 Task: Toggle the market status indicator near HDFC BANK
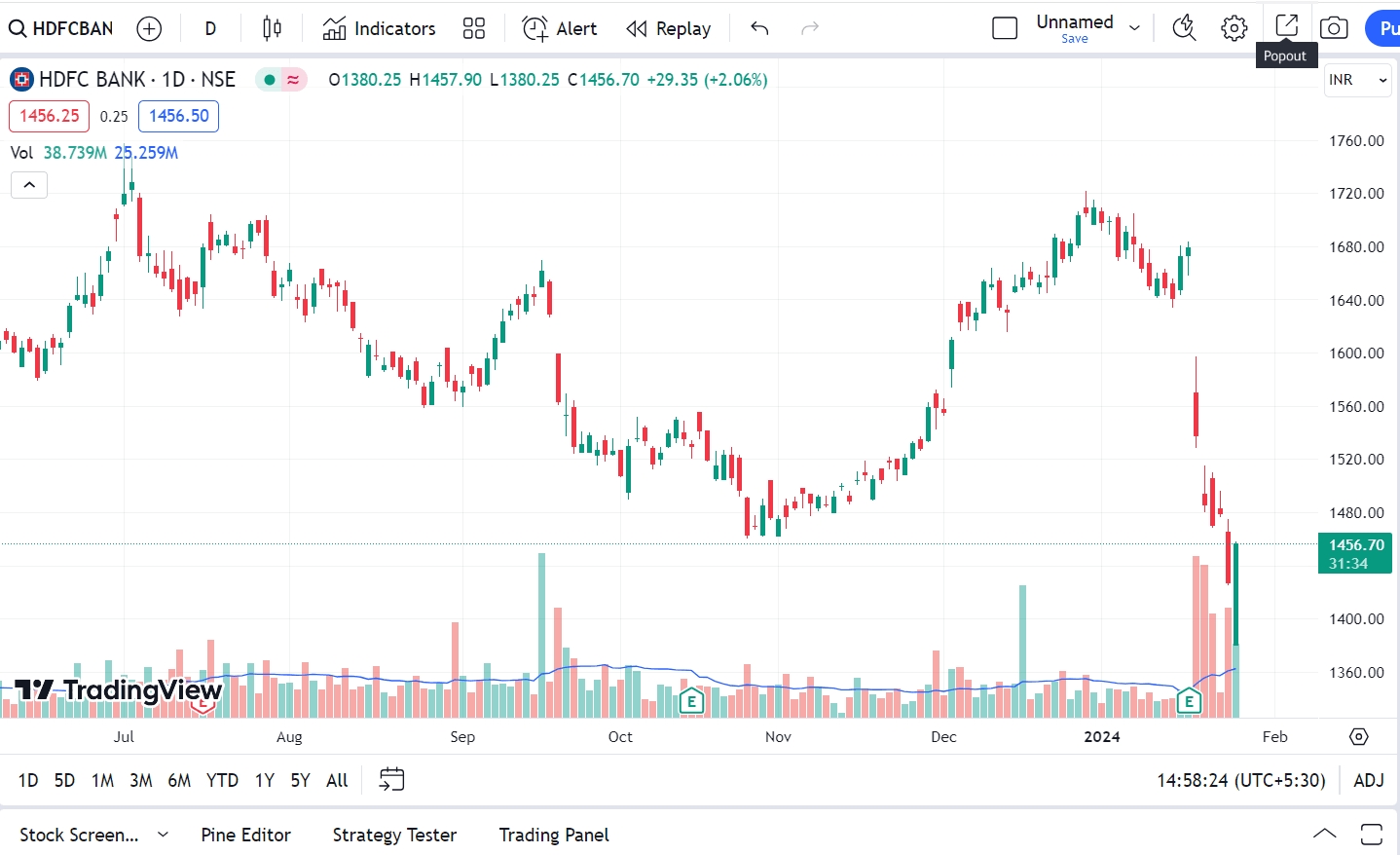(270, 79)
